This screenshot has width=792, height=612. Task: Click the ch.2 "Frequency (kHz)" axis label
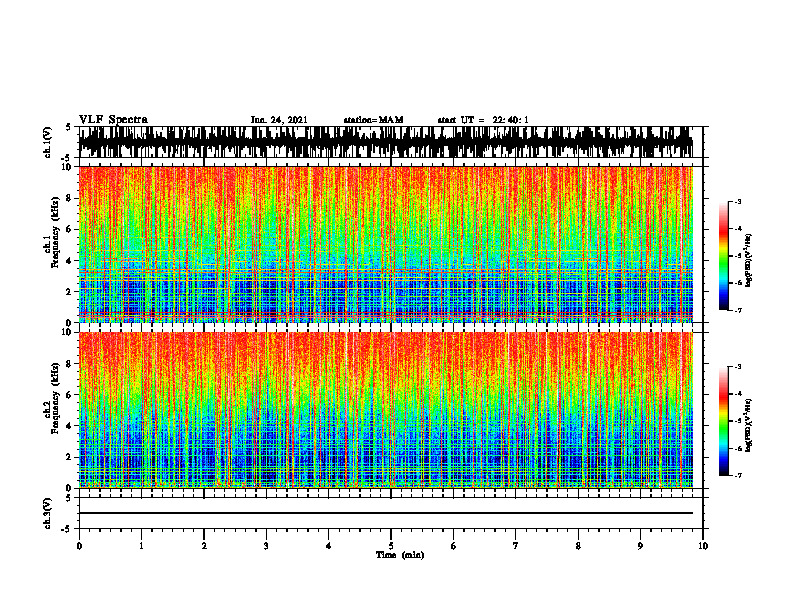[x=56, y=398]
